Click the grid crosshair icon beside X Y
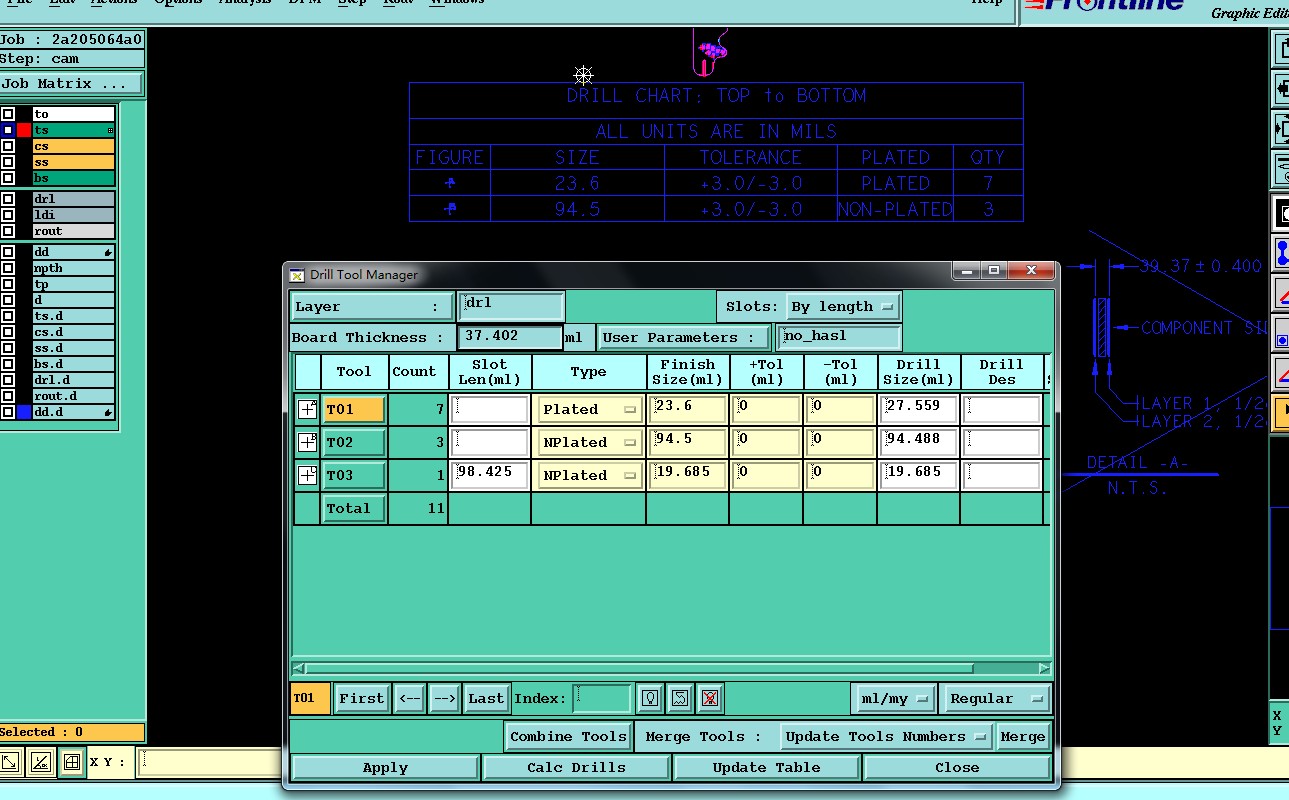The image size is (1289, 800). point(71,762)
